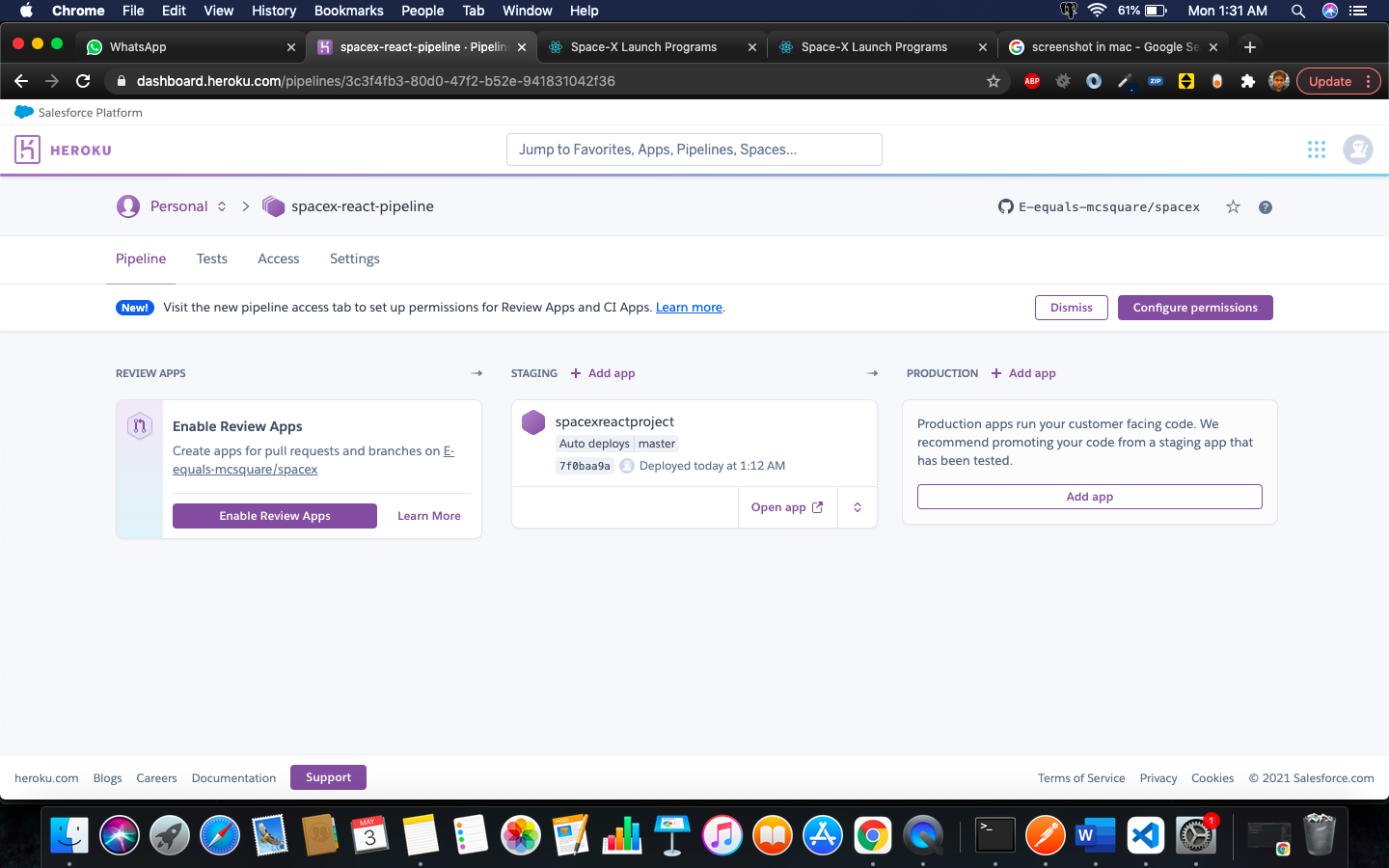Viewport: 1389px width, 868px height.
Task: Click the Add app button in Production card
Action: [x=1090, y=497]
